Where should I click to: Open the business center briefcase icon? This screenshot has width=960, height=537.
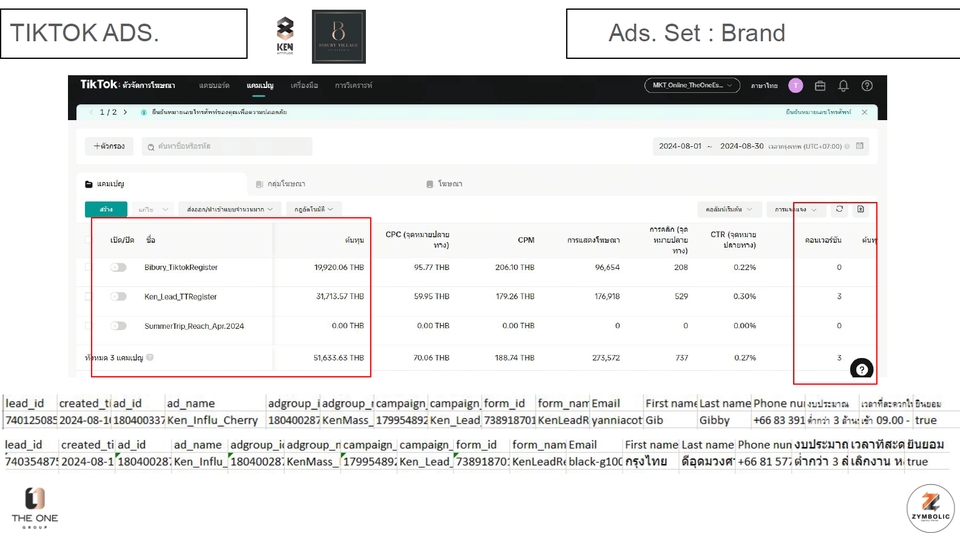tap(820, 86)
